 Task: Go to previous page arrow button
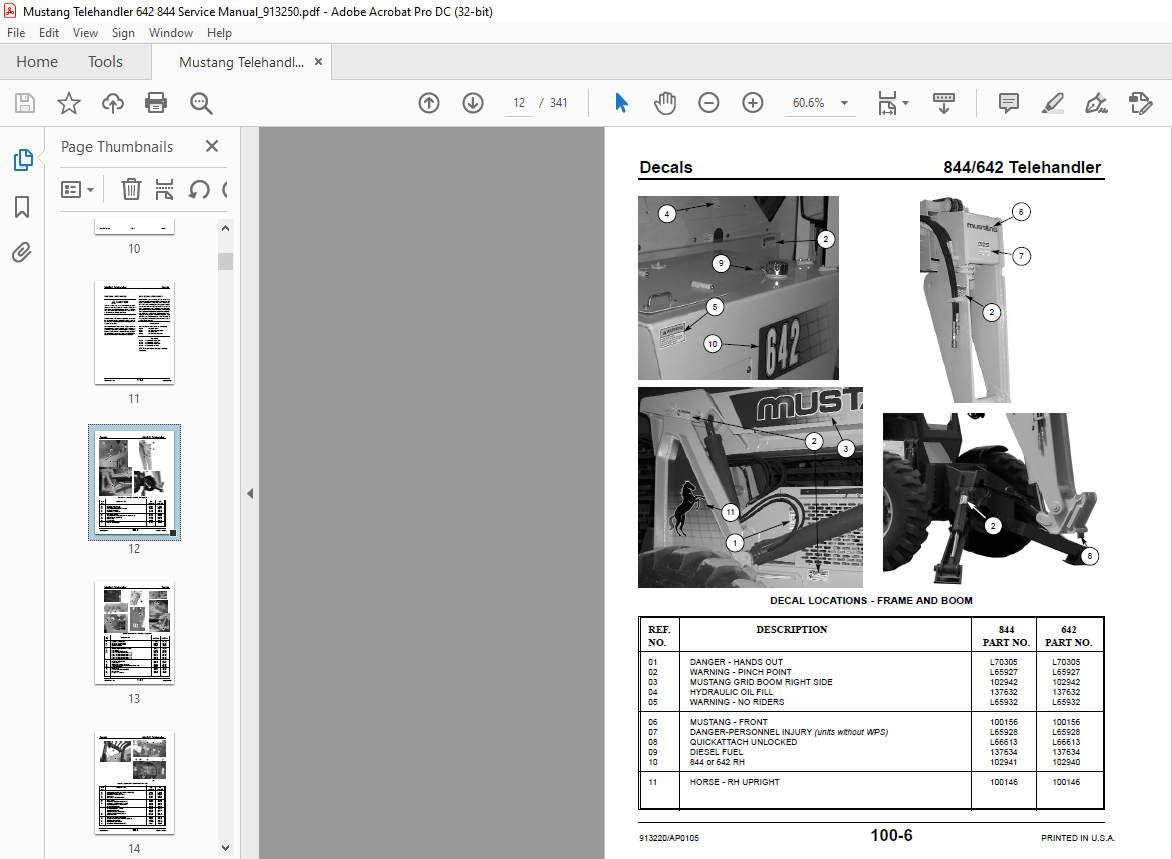[429, 103]
